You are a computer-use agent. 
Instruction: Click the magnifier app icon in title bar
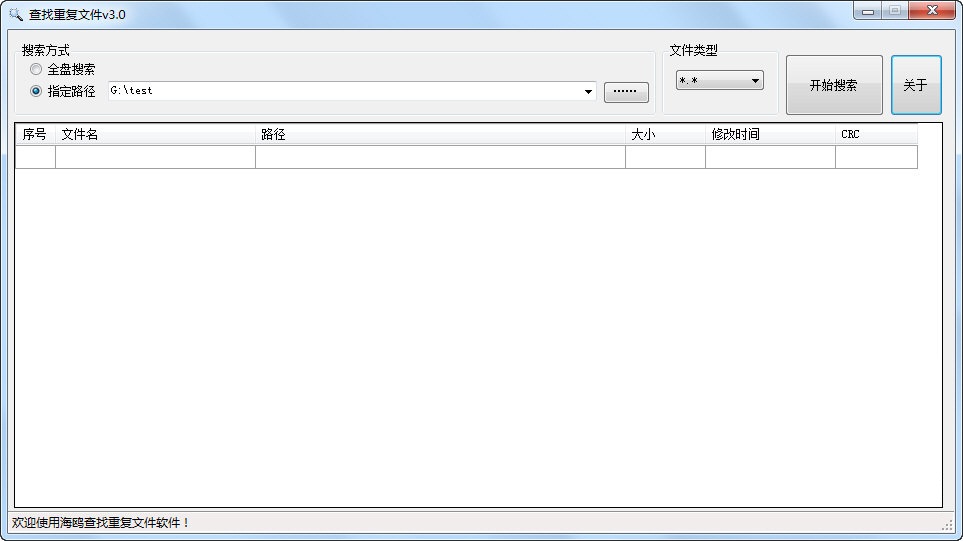(x=16, y=14)
